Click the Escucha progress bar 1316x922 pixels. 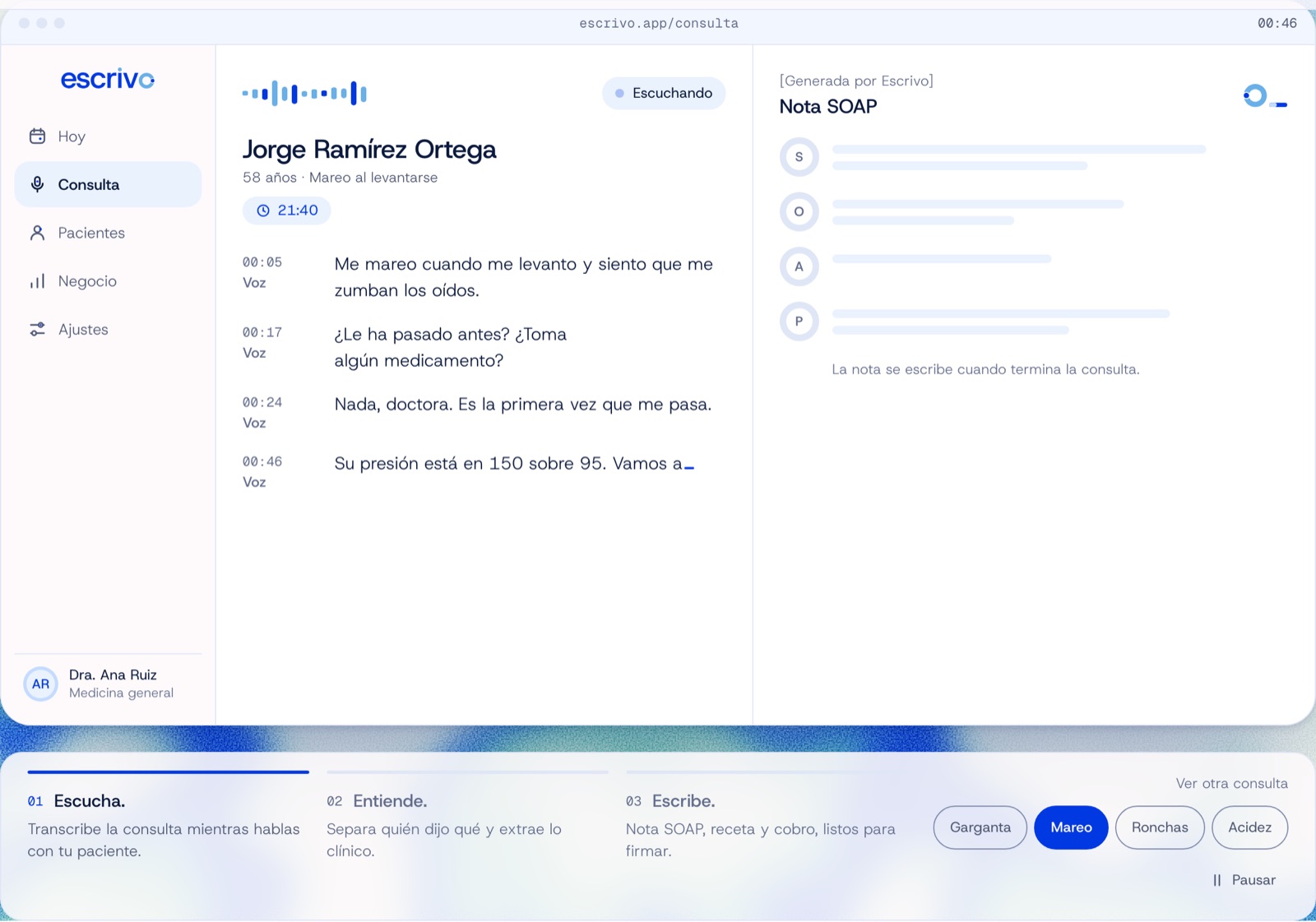pyautogui.click(x=168, y=772)
